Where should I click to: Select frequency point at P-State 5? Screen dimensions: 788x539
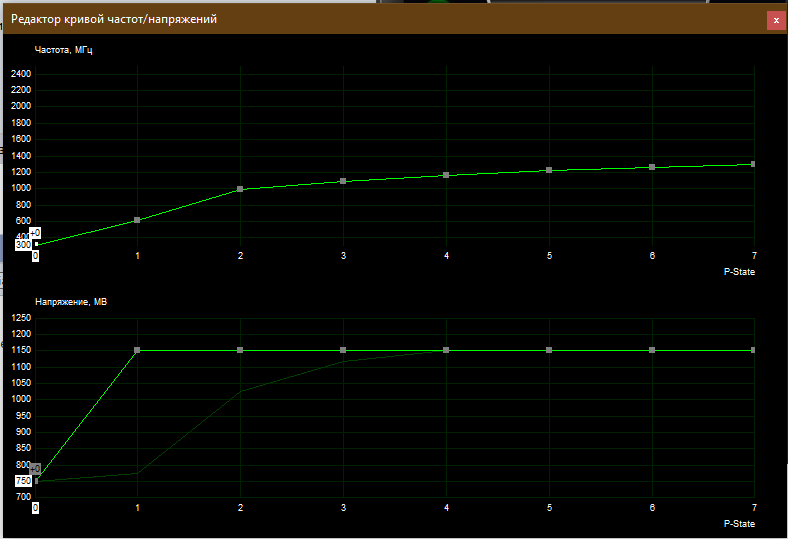pyautogui.click(x=549, y=170)
